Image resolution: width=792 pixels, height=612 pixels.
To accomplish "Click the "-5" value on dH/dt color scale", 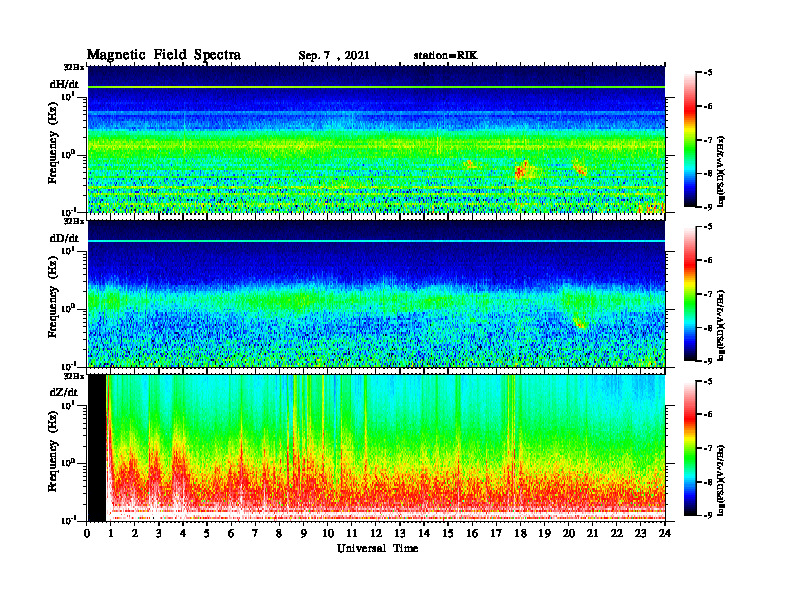I will tap(708, 73).
